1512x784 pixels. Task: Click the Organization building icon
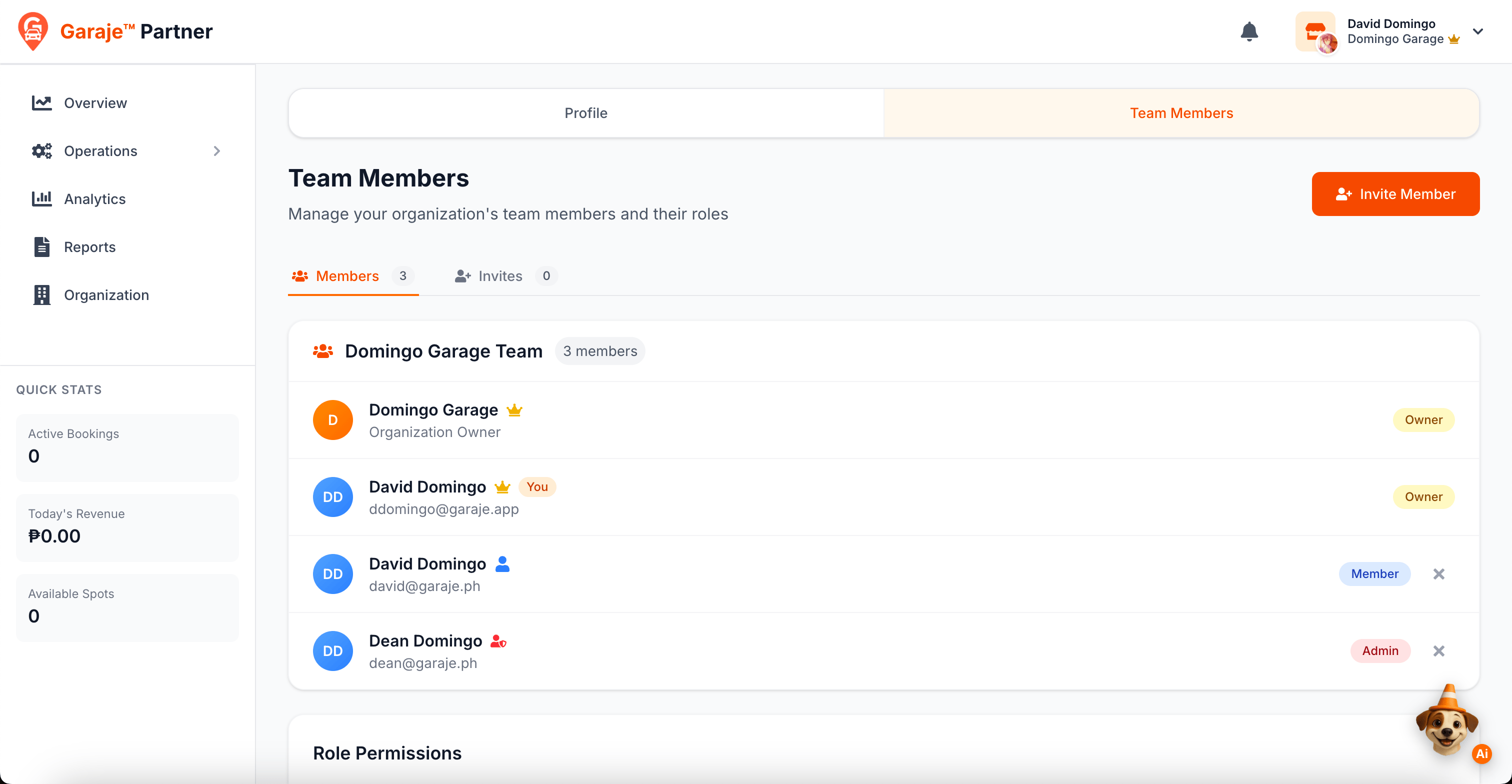tap(41, 295)
